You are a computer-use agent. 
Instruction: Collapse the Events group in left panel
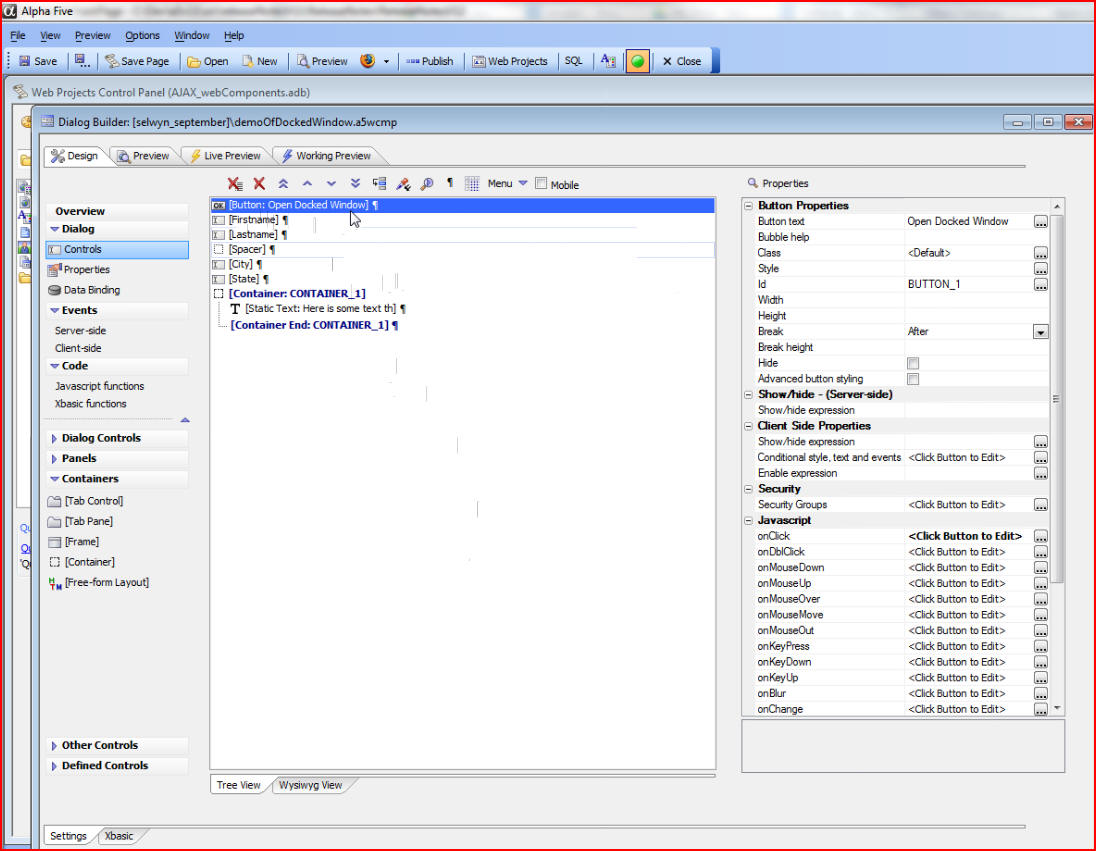click(x=55, y=310)
